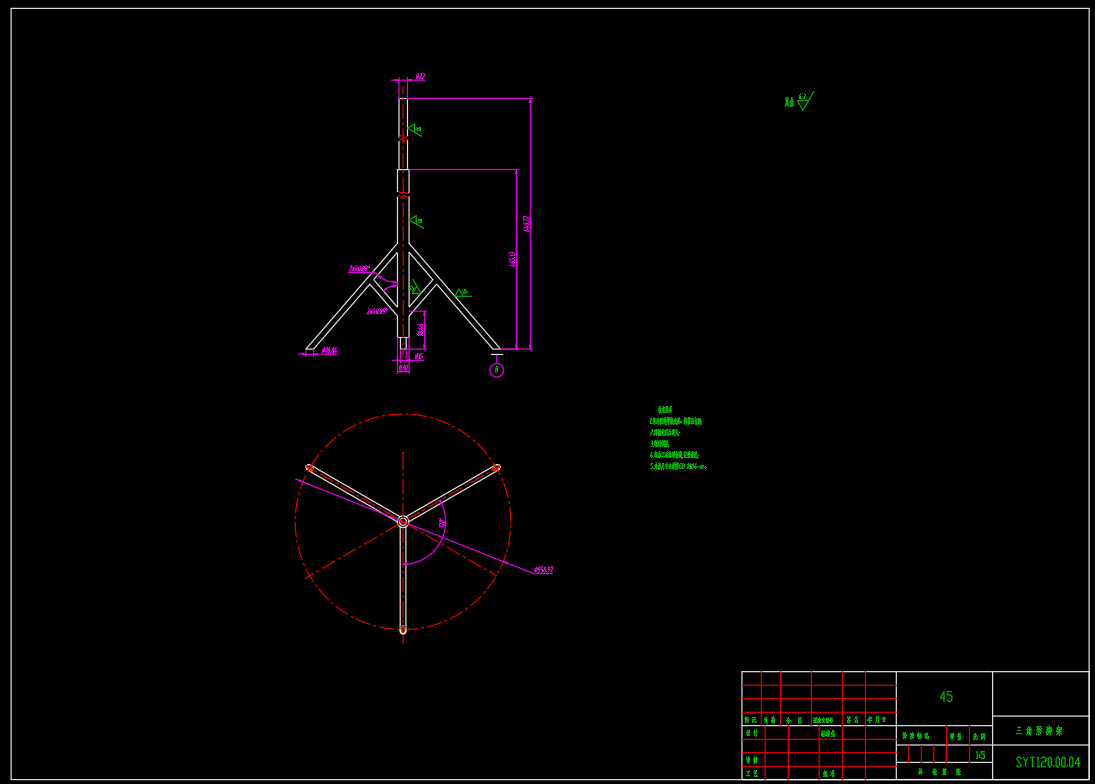Click the green roughness triangle on upper shaft
Screen dimensions: 1095x784
(414, 129)
